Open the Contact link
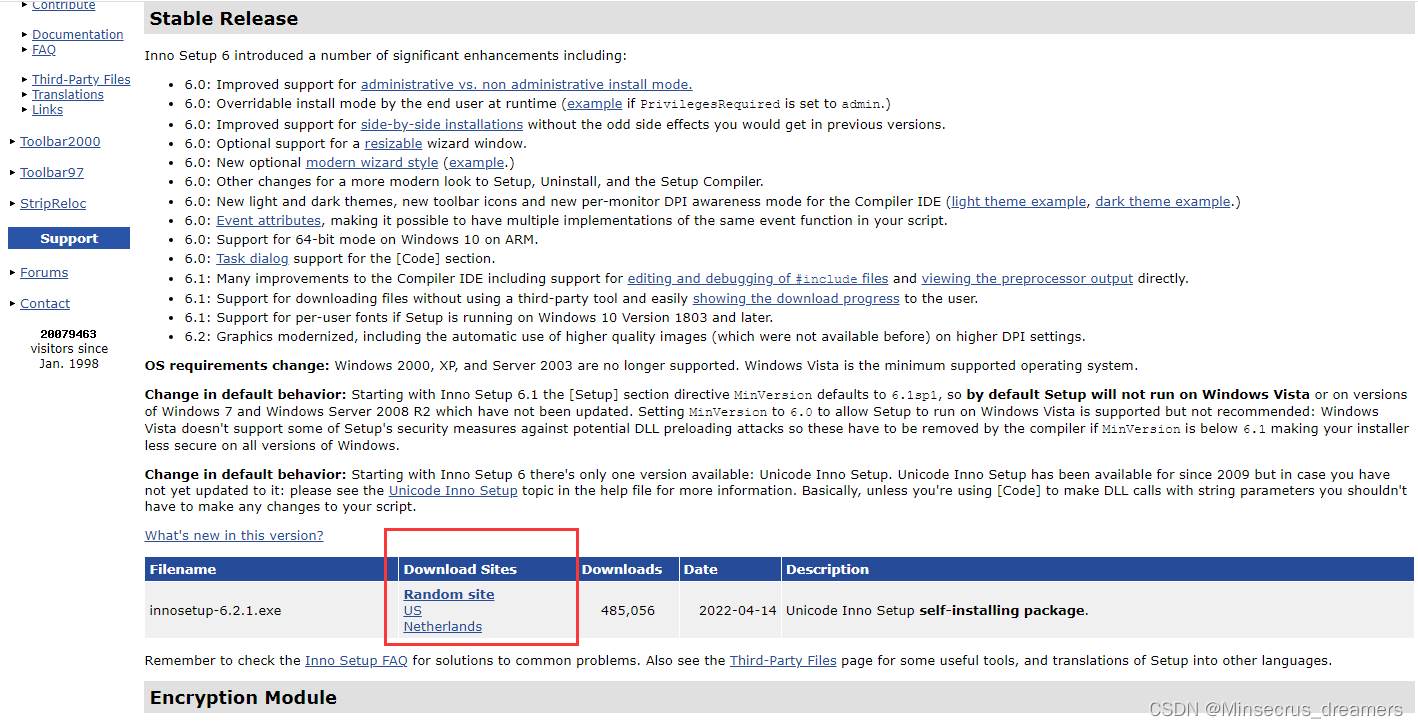Image resolution: width=1418 pixels, height=728 pixels. [x=45, y=303]
